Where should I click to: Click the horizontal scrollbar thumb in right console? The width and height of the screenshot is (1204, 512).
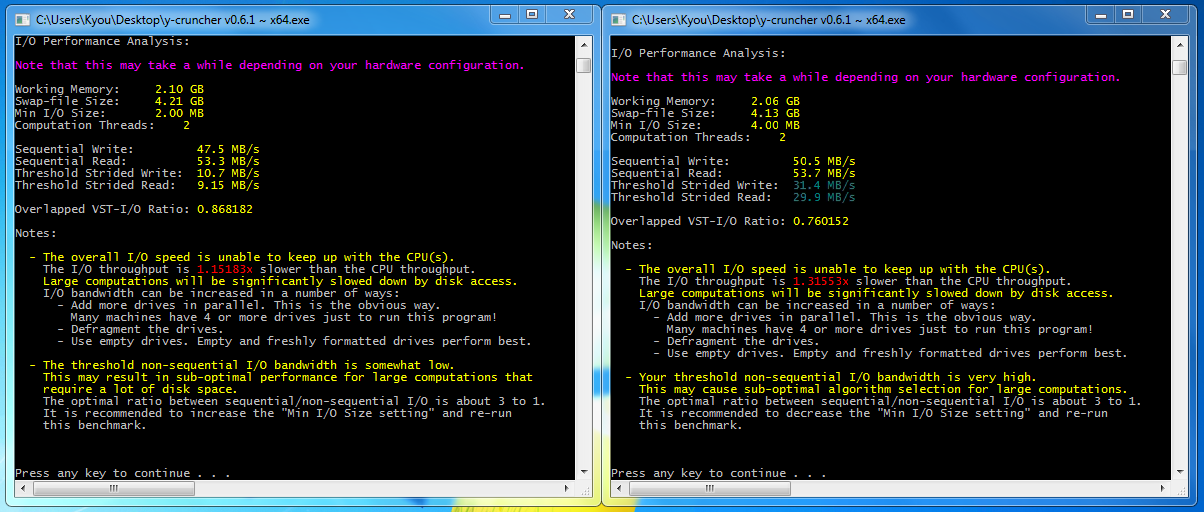point(708,489)
